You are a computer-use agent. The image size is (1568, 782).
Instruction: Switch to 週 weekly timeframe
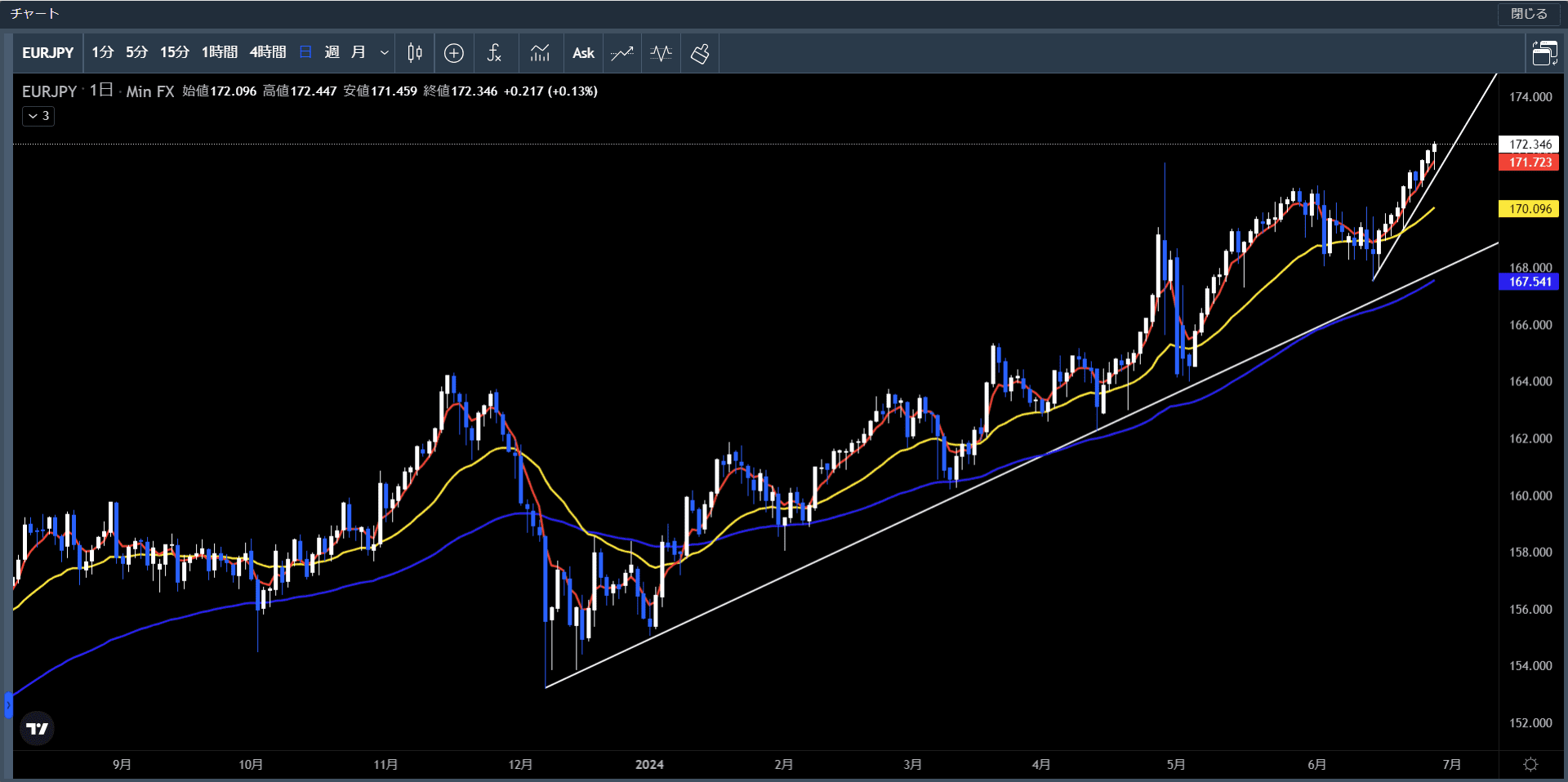(x=332, y=52)
